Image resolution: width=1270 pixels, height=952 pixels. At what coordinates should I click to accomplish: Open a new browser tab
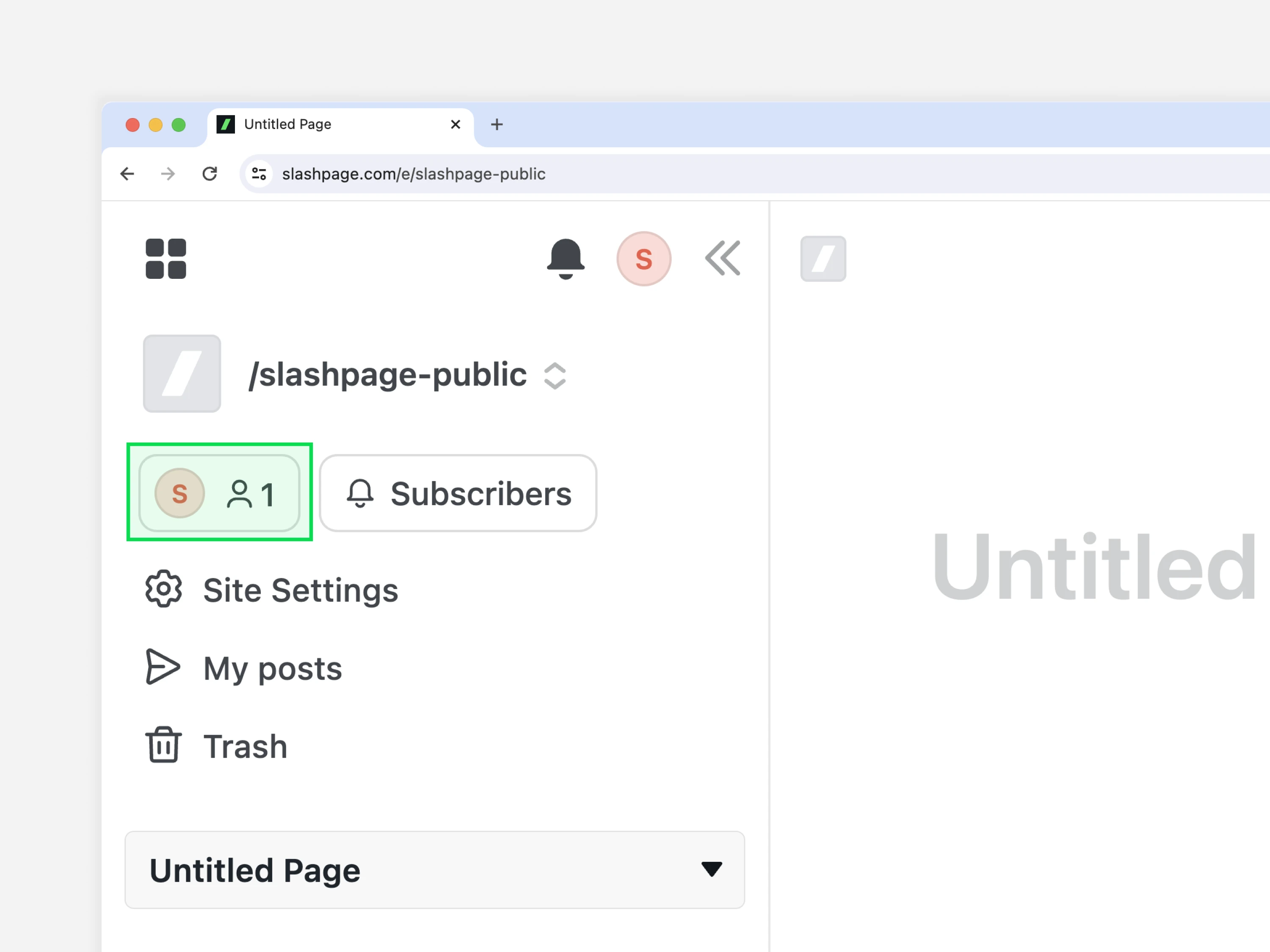pyautogui.click(x=497, y=124)
